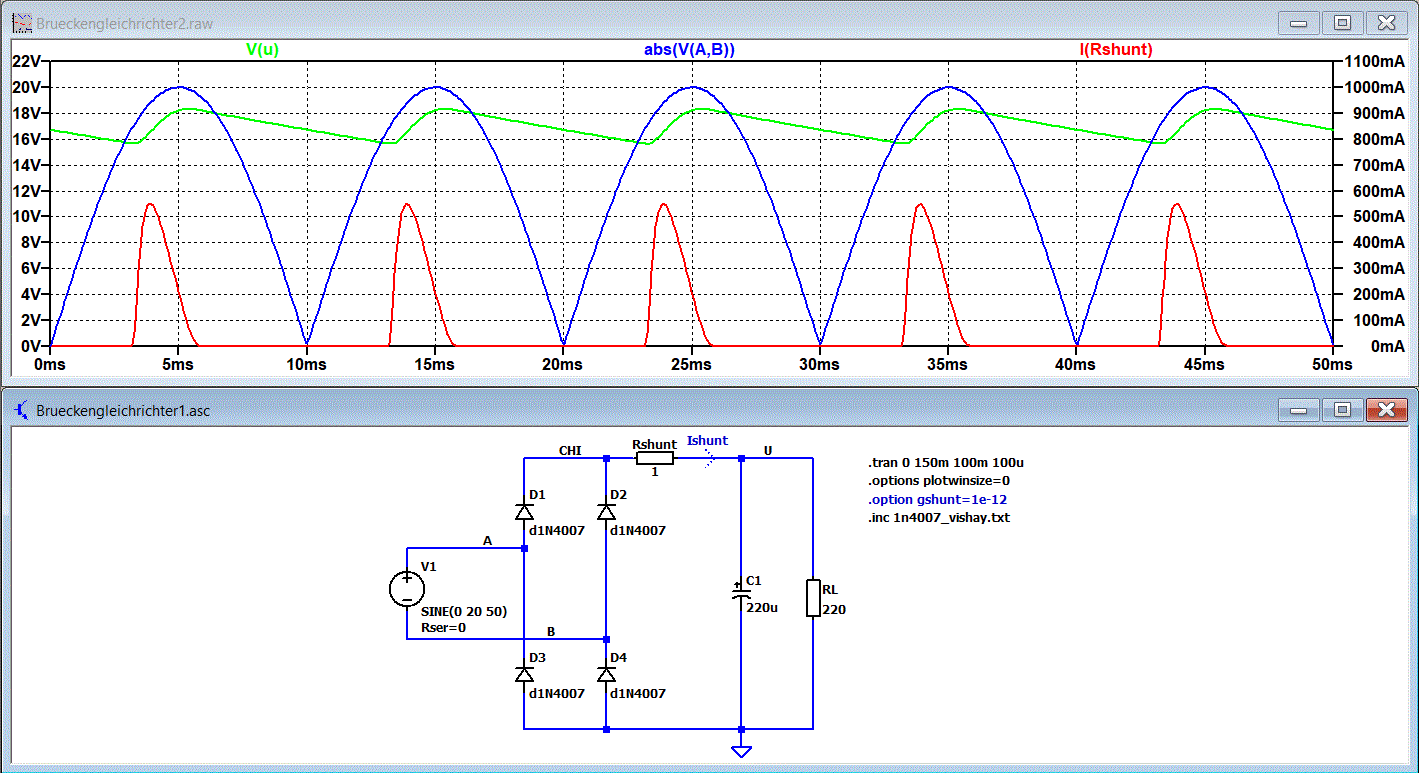Image resolution: width=1419 pixels, height=773 pixels.
Task: Click the Brueckengleichrichter1.asc window icon
Action: coord(21,410)
